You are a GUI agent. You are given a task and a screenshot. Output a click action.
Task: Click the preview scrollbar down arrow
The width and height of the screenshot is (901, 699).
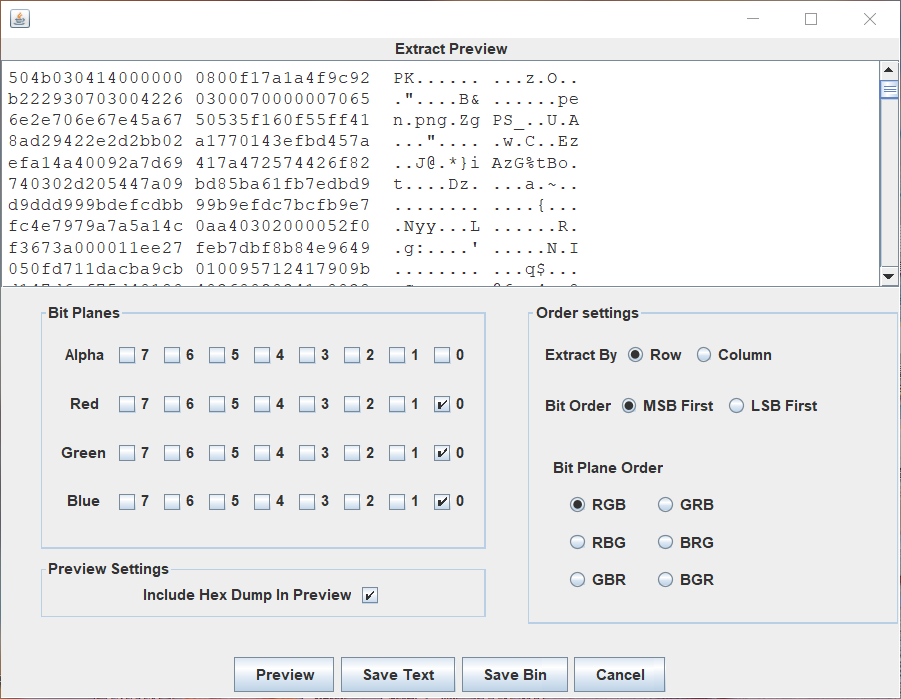888,276
